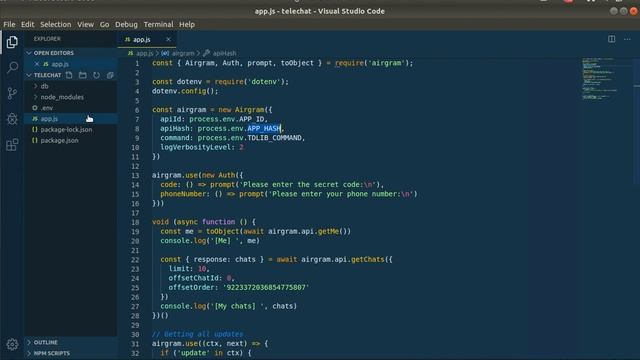Viewport: 640px width, 360px height.
Task: Open the Search view in activity bar
Action: tap(12, 67)
